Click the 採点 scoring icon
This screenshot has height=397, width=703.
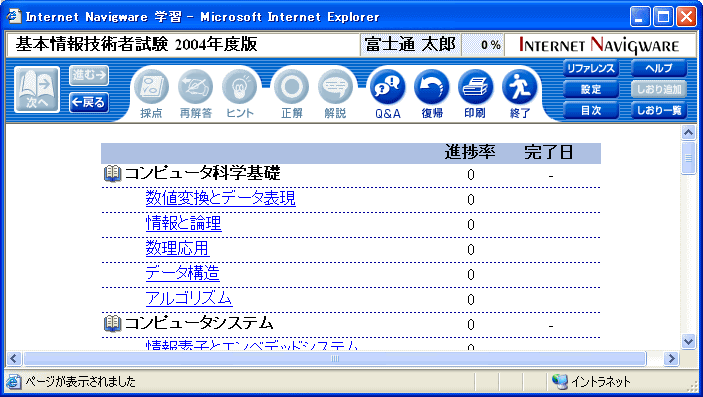pos(151,87)
